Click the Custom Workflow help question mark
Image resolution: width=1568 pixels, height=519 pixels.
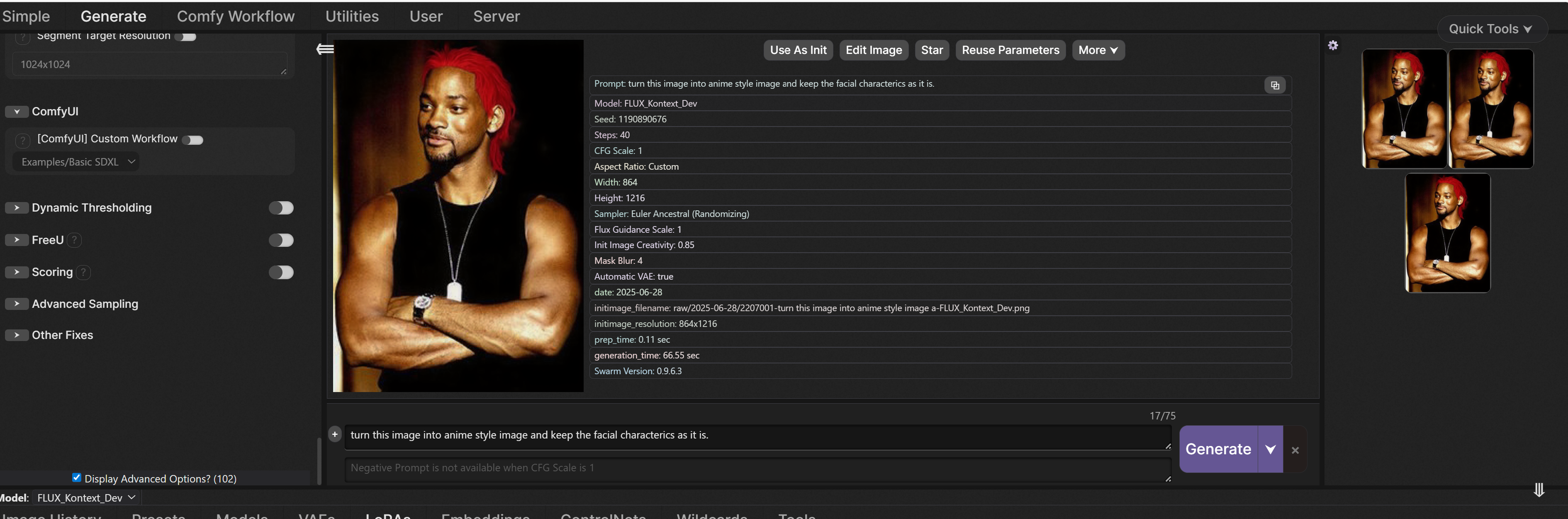tap(22, 141)
